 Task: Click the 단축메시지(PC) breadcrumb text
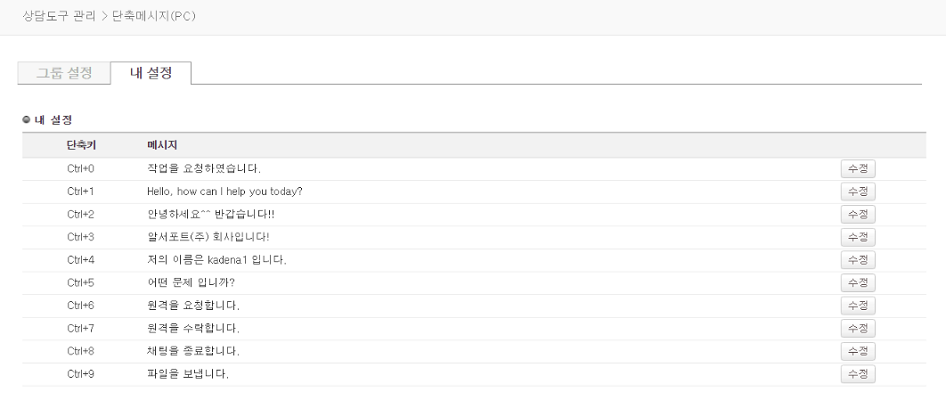pos(153,16)
